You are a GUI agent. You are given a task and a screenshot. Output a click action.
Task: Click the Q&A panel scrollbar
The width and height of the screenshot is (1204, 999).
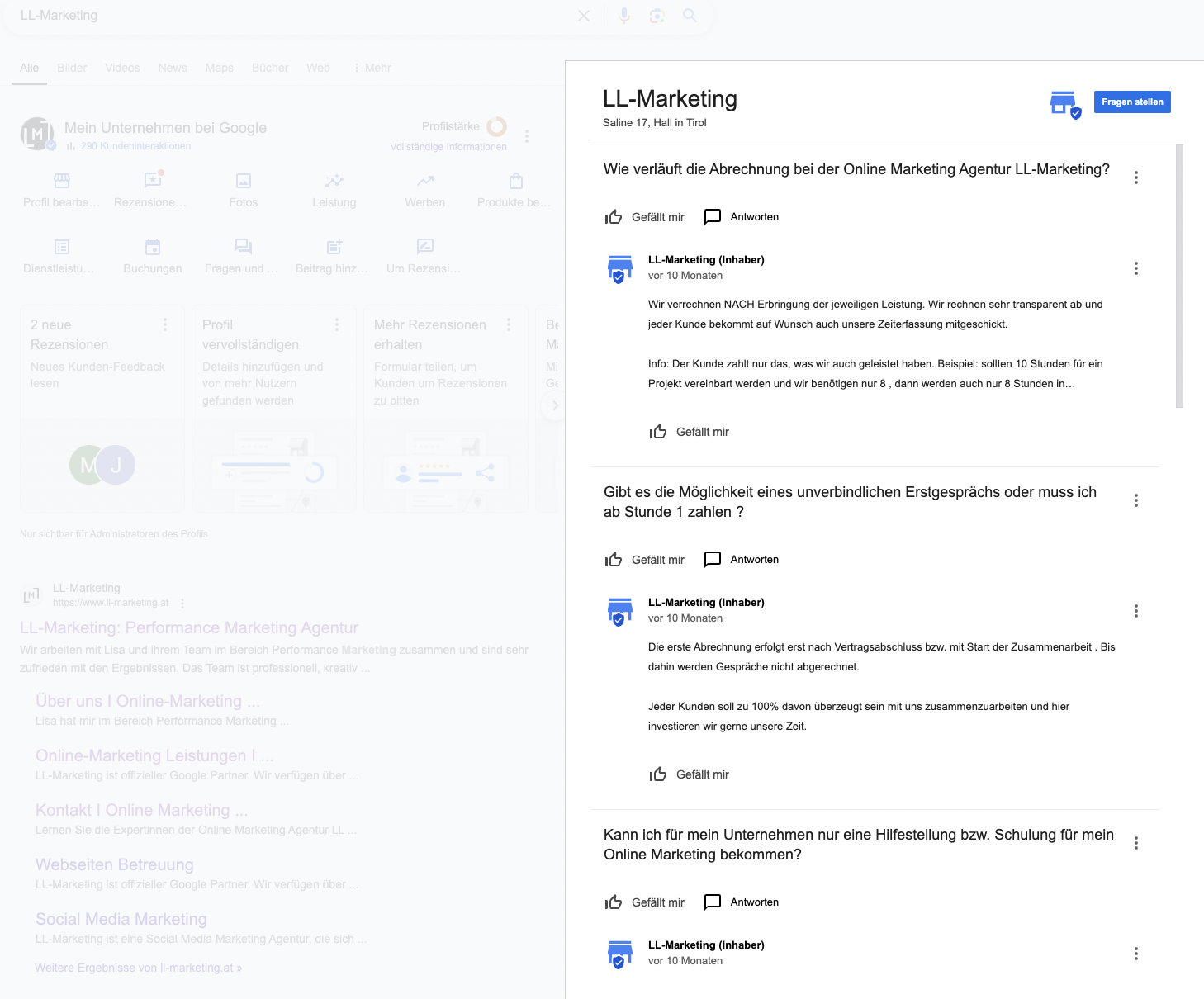tap(1179, 276)
